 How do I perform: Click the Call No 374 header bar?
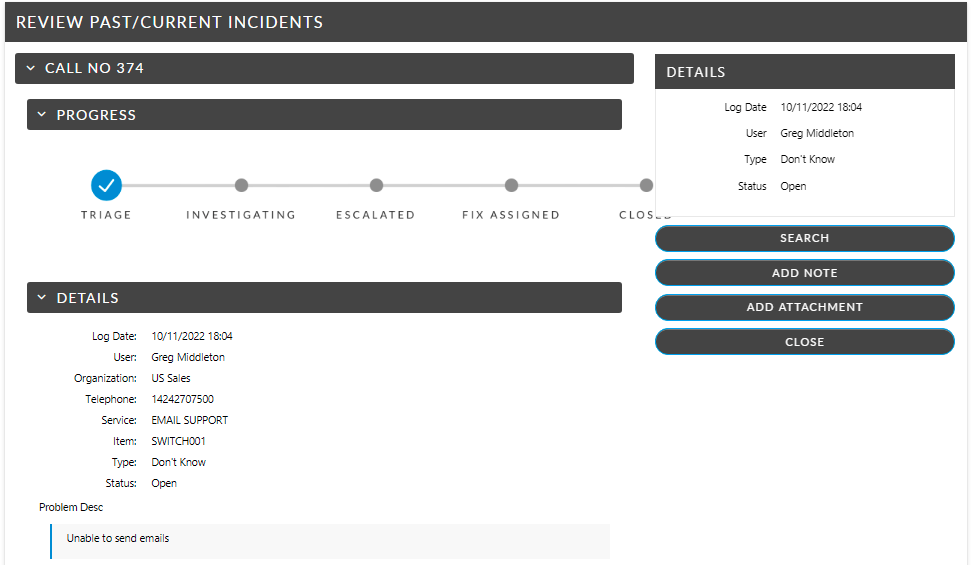click(324, 69)
